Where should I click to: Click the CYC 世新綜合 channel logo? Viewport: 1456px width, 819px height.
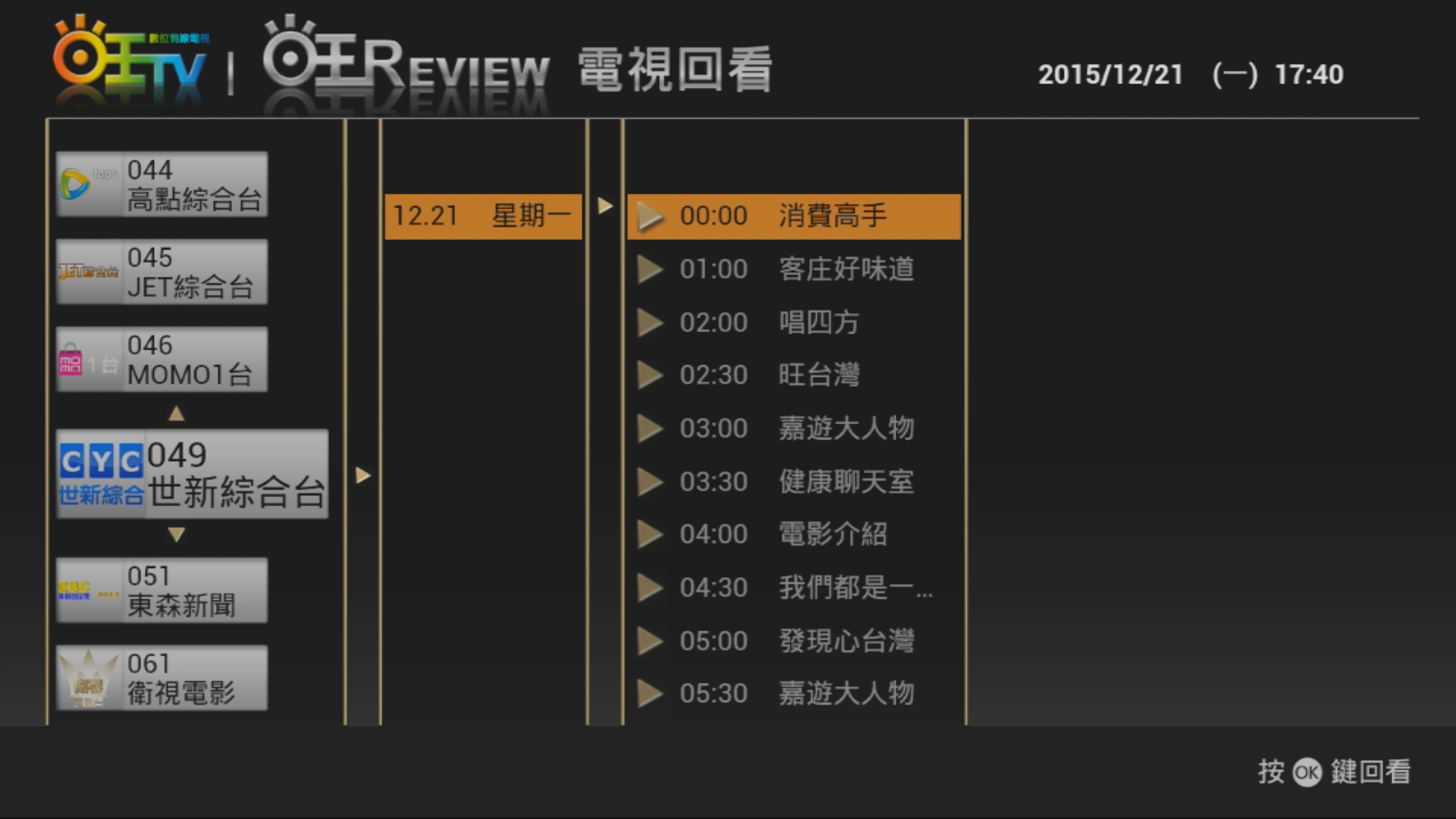(101, 475)
